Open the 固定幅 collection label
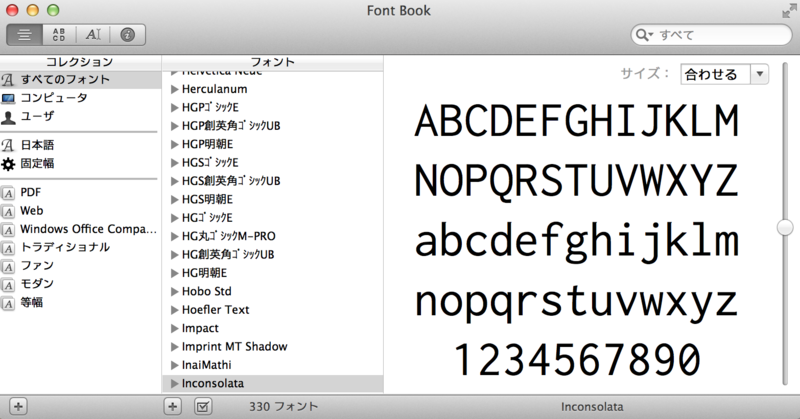The height and width of the screenshot is (419, 800). click(x=37, y=164)
